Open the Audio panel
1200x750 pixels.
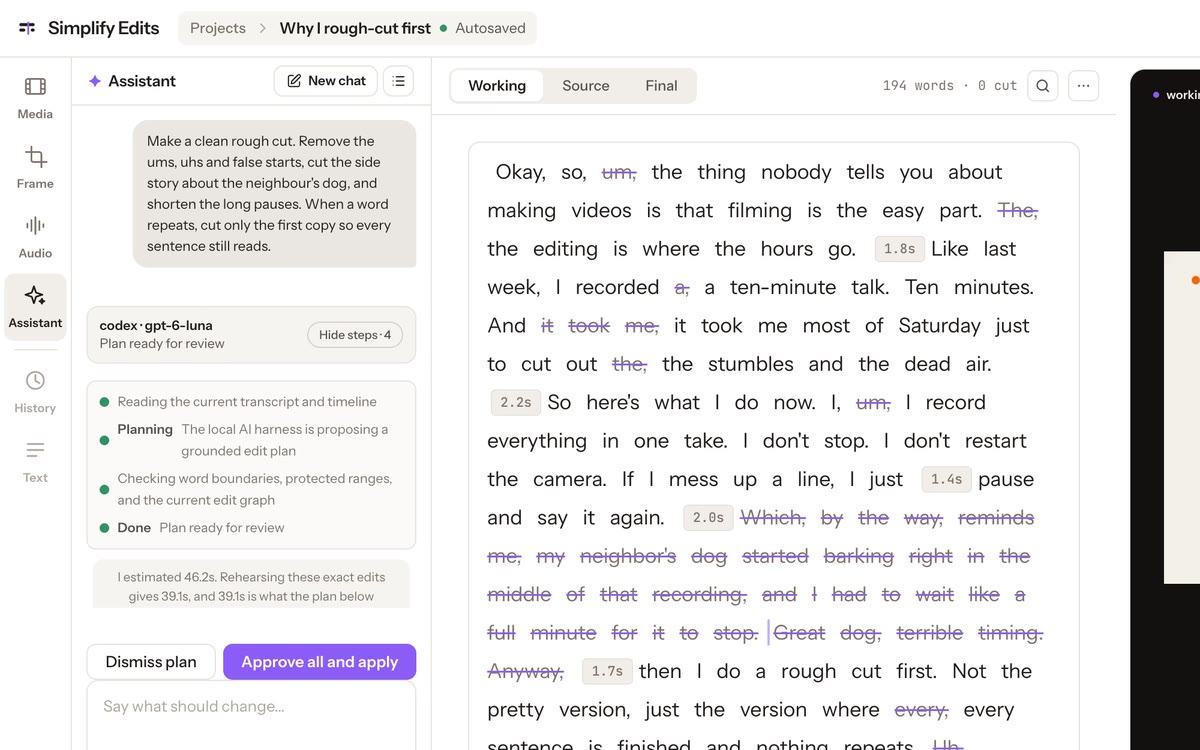coord(35,238)
